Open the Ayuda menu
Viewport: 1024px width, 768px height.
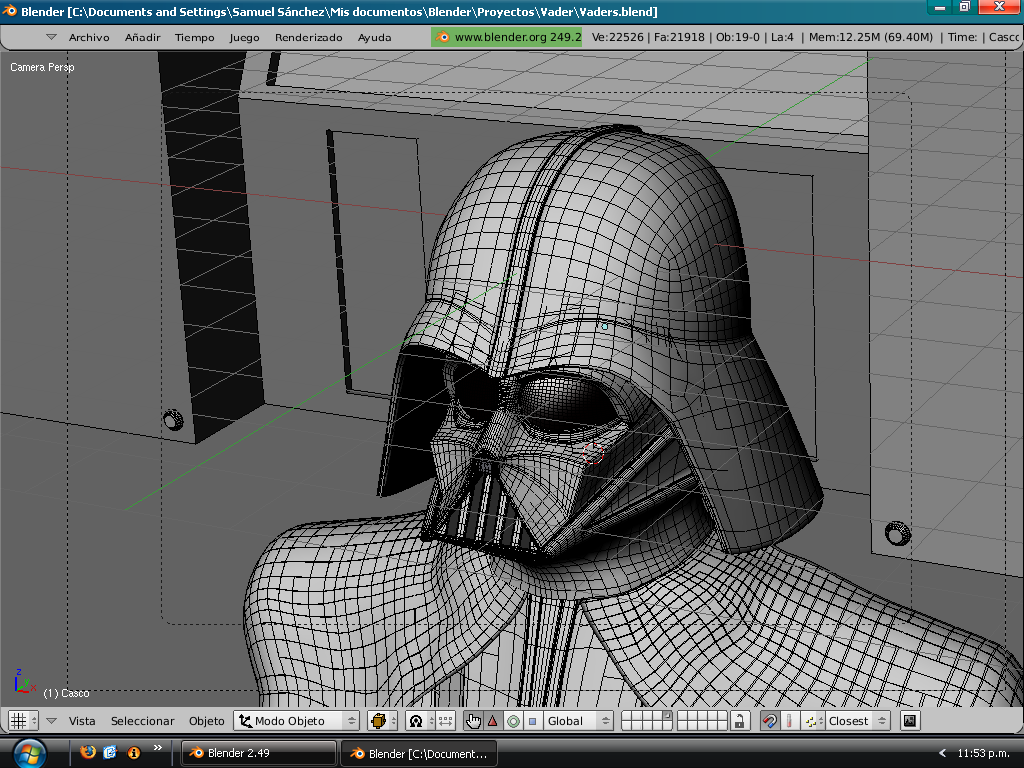point(374,37)
